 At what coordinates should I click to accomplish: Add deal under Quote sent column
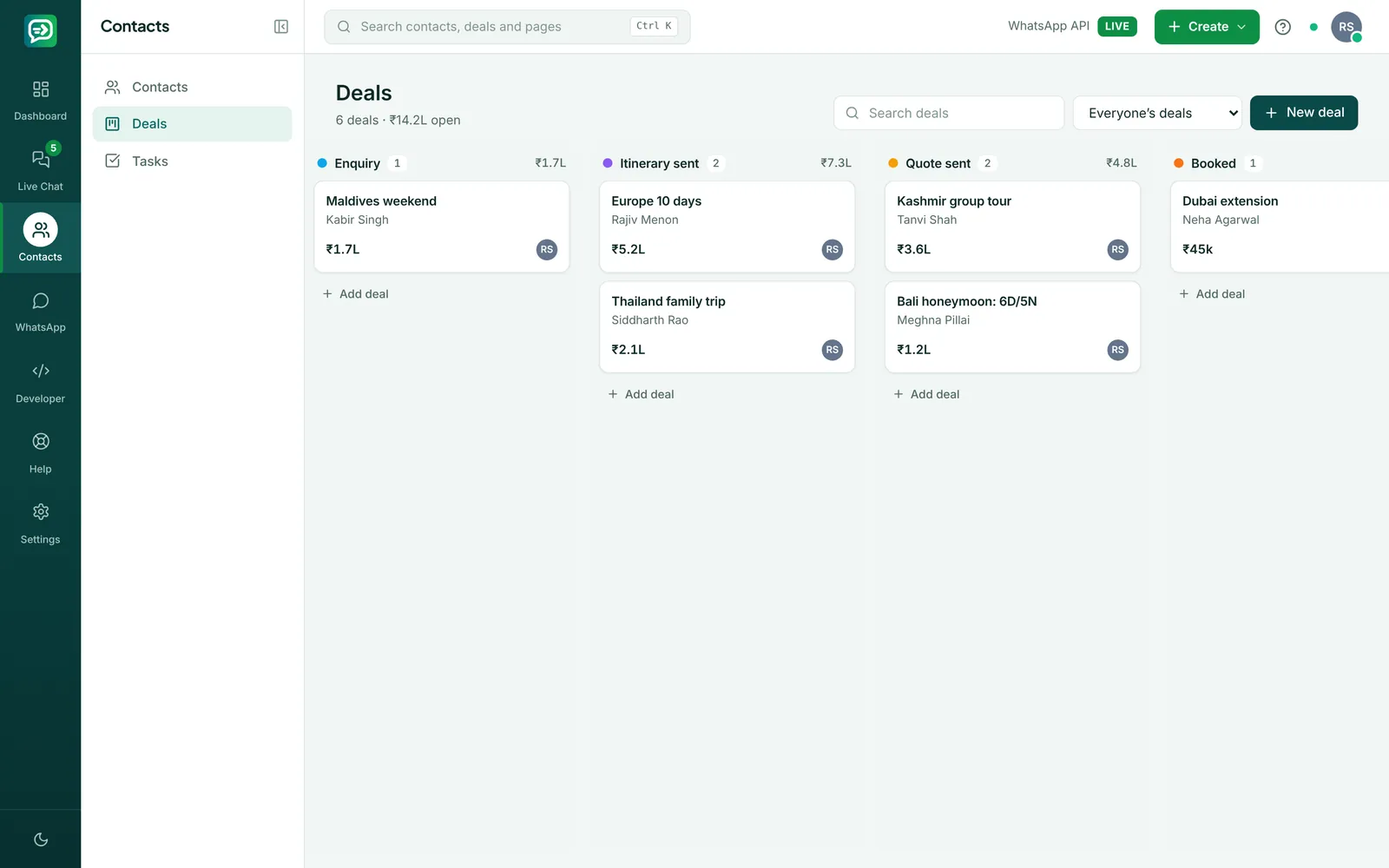tap(927, 394)
